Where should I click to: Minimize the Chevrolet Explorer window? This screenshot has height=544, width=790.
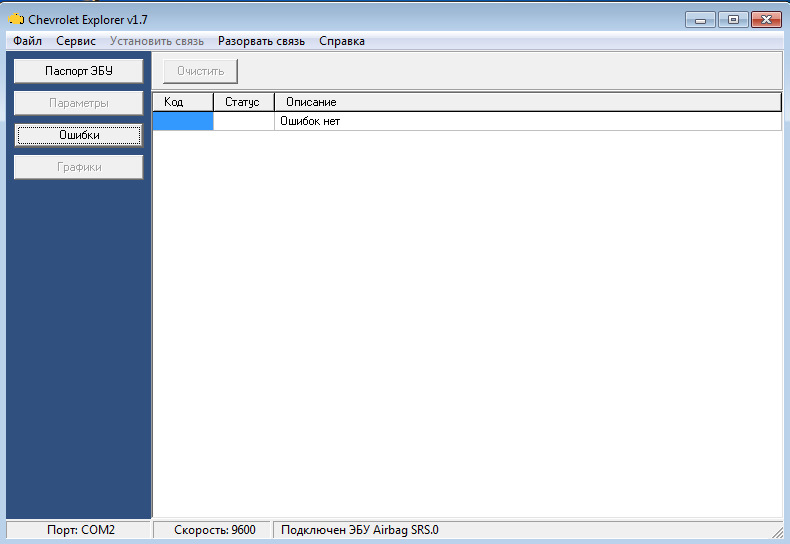(x=700, y=20)
